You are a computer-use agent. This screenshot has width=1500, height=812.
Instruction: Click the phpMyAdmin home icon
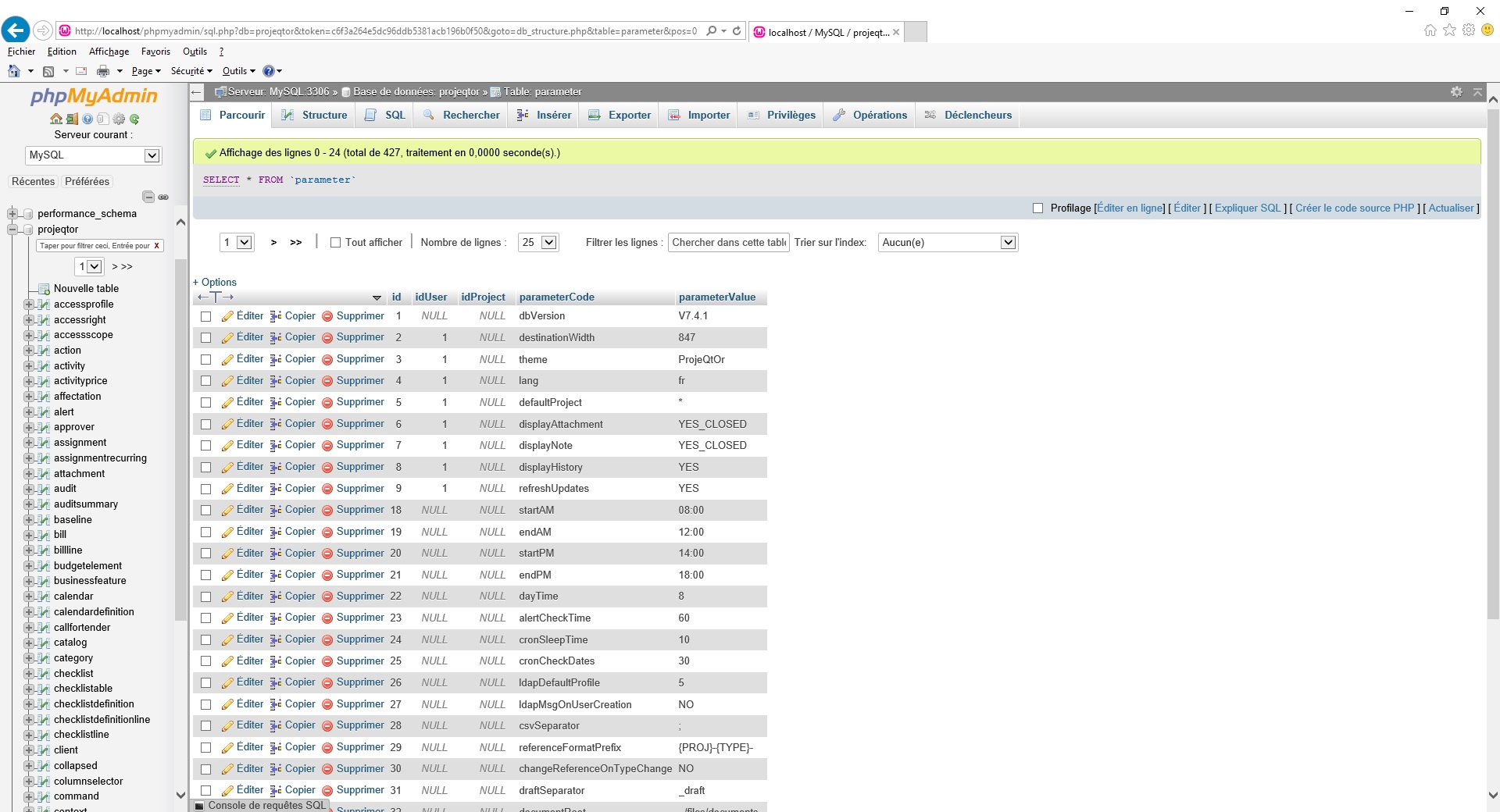55,119
